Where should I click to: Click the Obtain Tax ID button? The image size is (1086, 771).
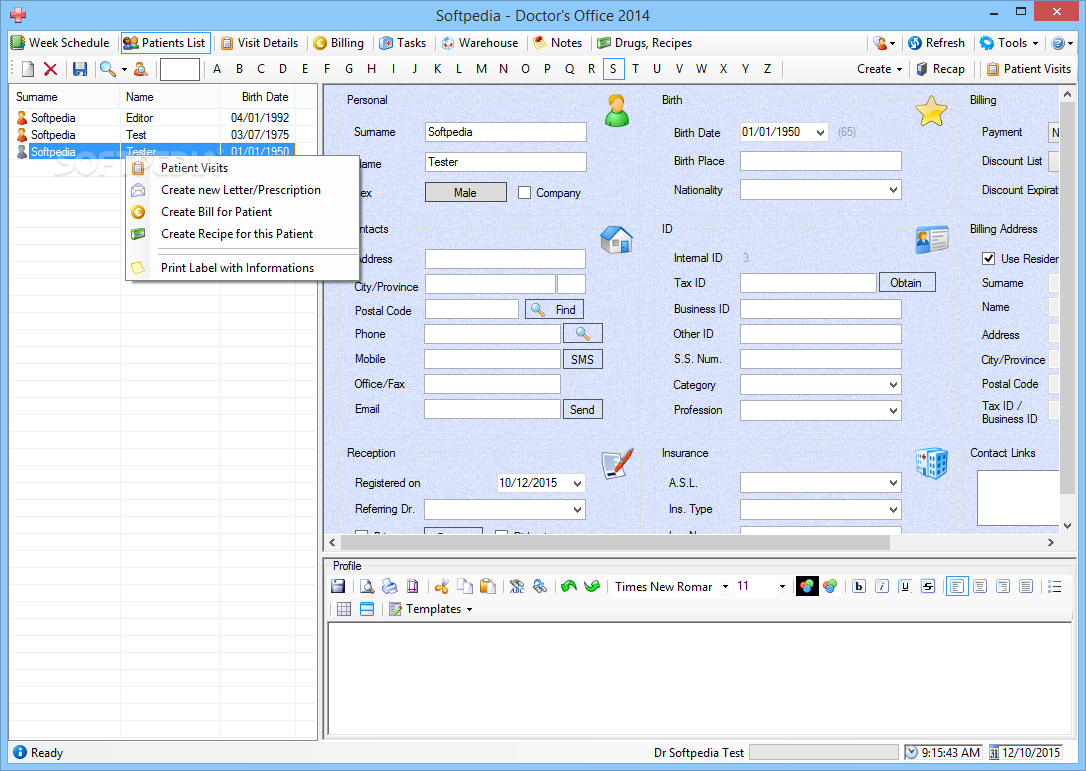point(907,283)
